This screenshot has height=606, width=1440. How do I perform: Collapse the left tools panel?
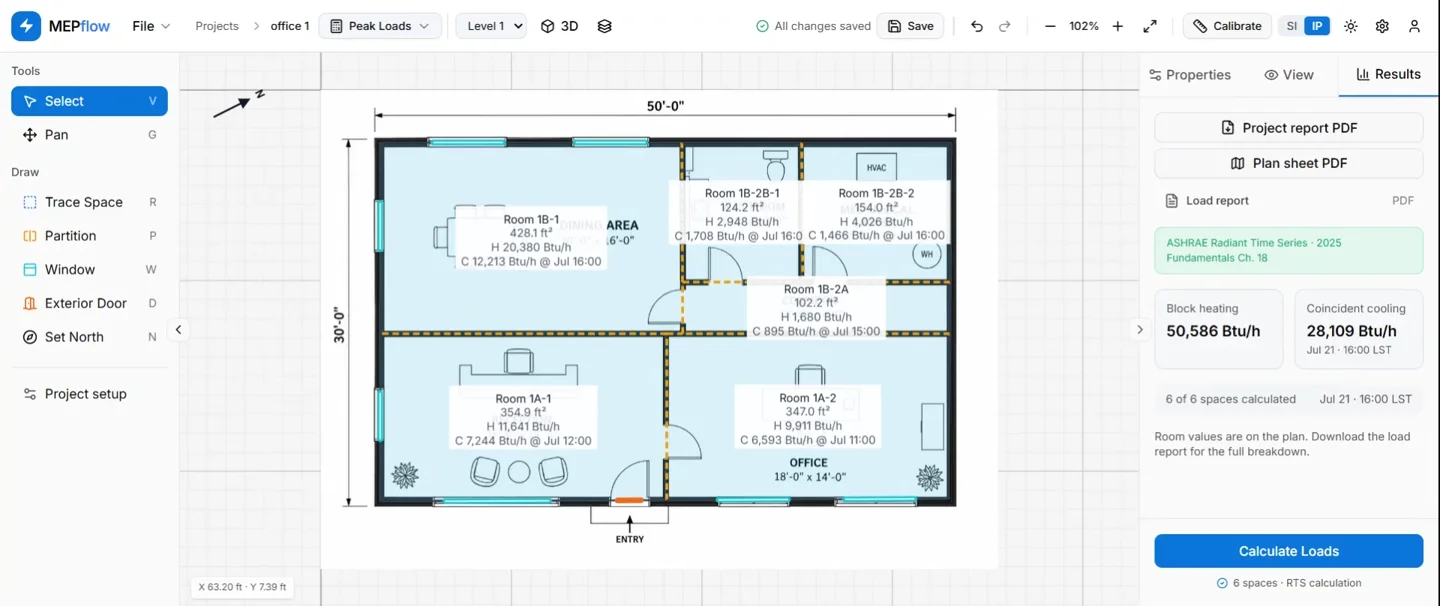pyautogui.click(x=178, y=330)
